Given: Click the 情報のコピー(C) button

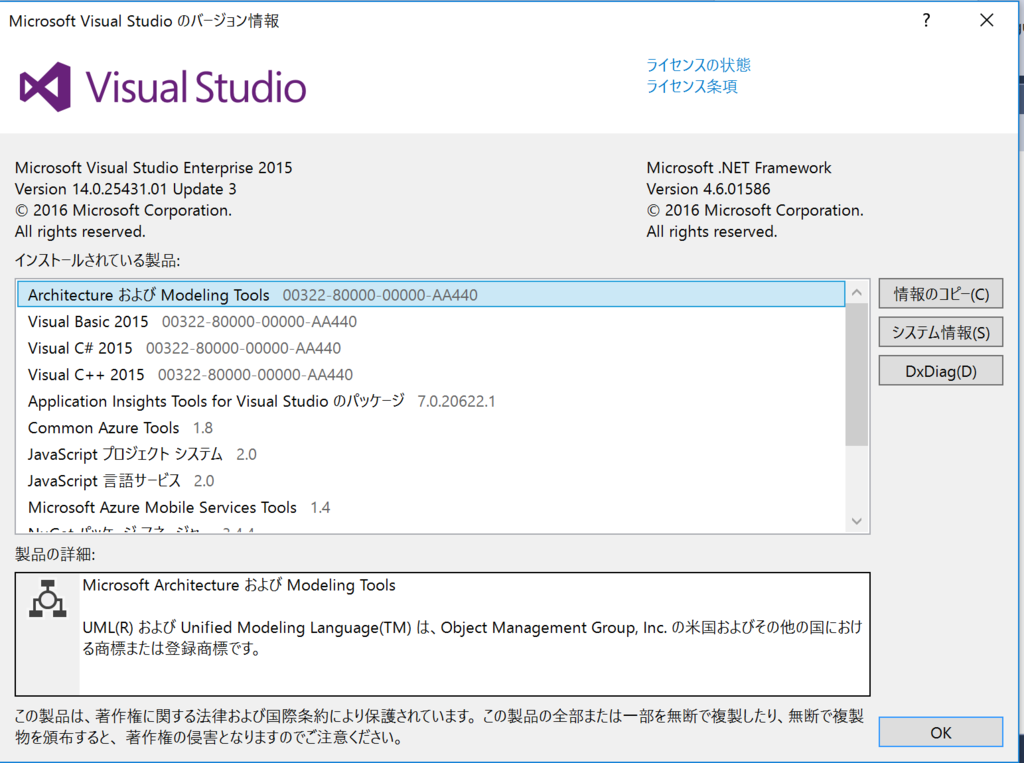Looking at the screenshot, I should pos(940,293).
